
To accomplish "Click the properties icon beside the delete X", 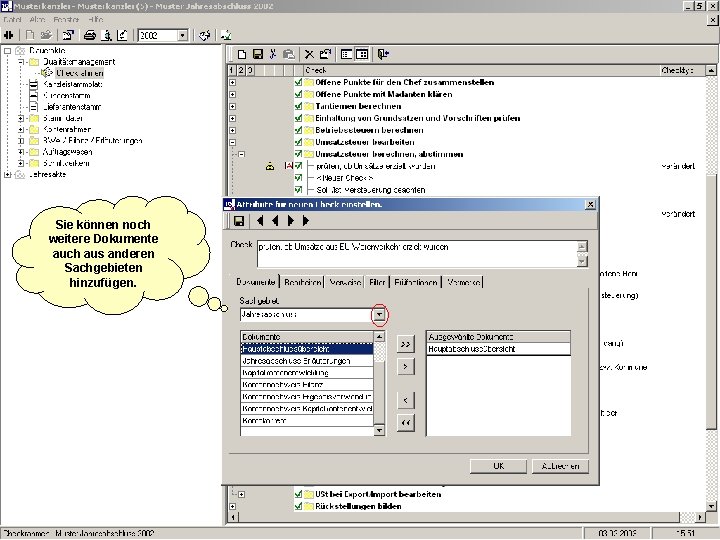I will tap(325, 54).
